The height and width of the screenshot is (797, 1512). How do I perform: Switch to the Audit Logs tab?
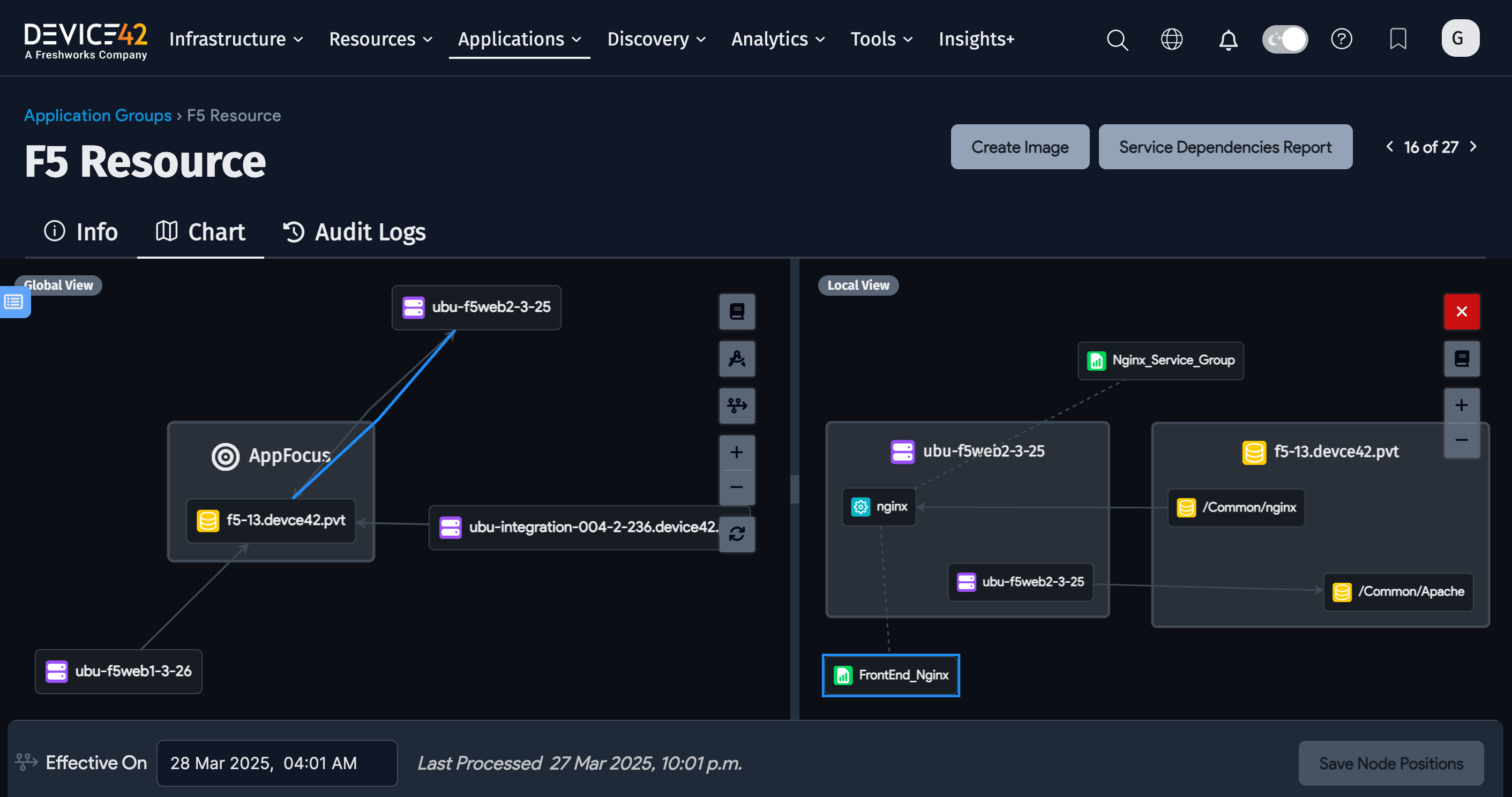click(353, 232)
